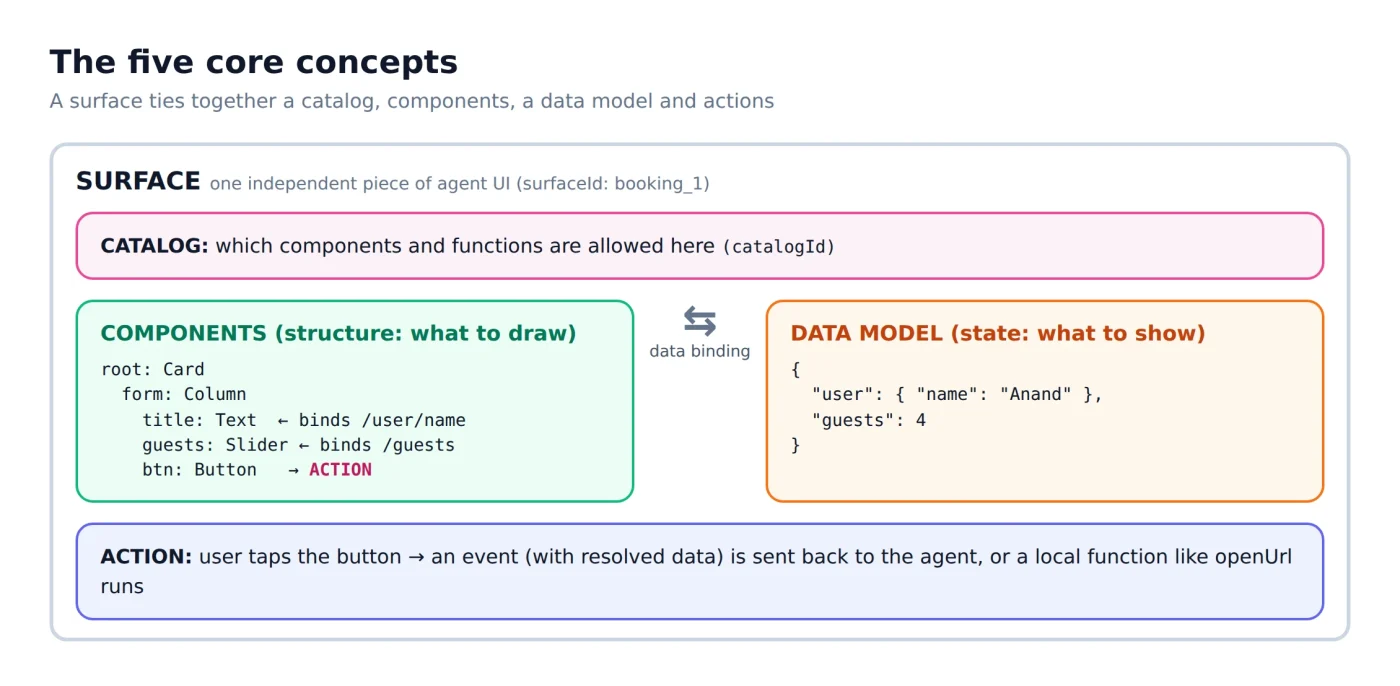This screenshot has height=686, width=1400.
Task: Click the 'data binding' caption text
Action: (x=700, y=351)
